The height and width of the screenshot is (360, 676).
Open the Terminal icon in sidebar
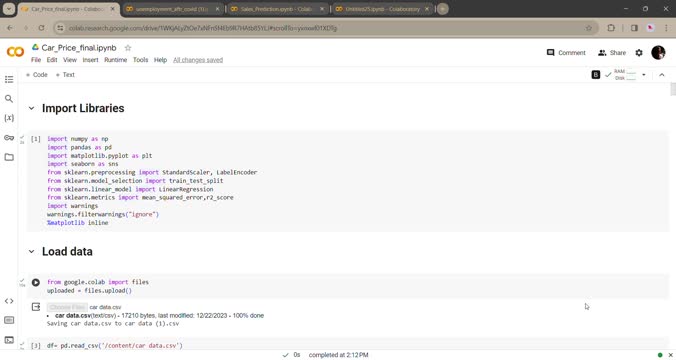[x=9, y=340]
